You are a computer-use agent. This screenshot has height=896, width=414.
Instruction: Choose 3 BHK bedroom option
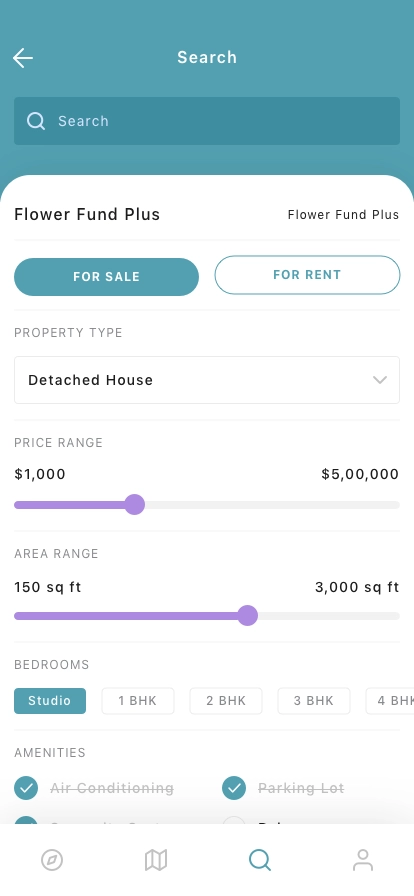click(x=314, y=701)
